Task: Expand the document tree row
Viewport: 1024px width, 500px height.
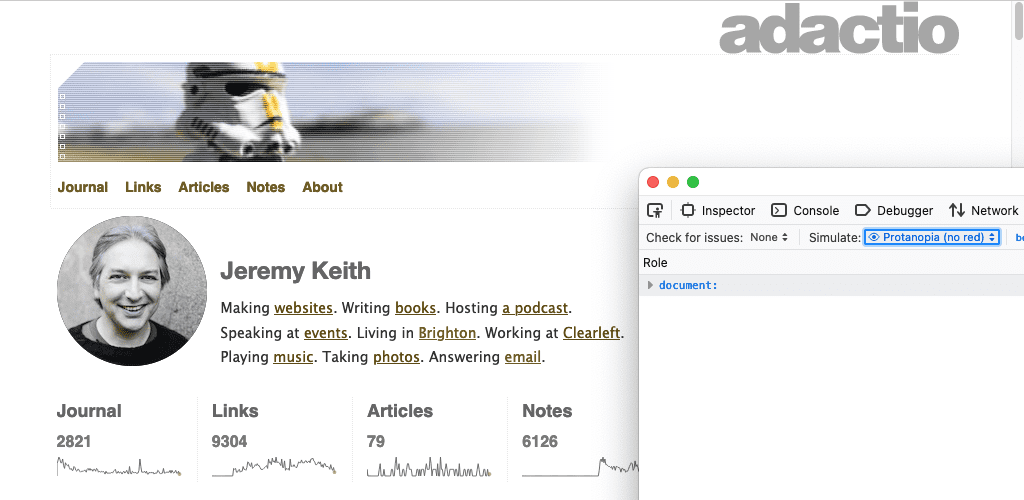Action: tap(651, 286)
